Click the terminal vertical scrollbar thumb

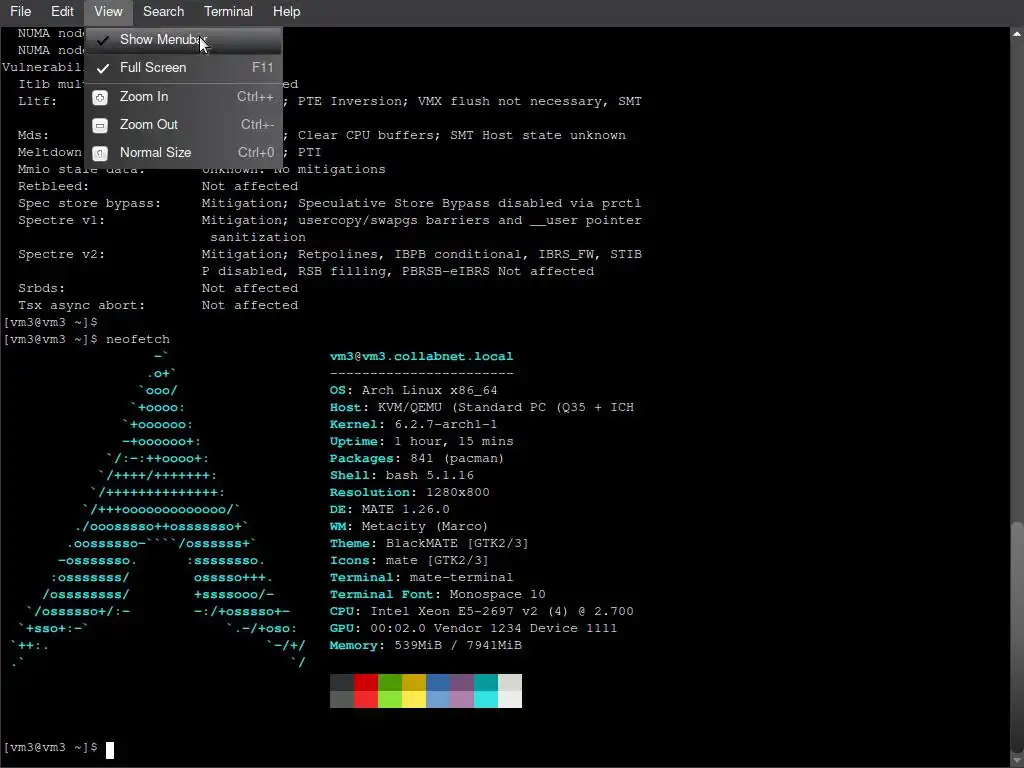click(x=1017, y=637)
